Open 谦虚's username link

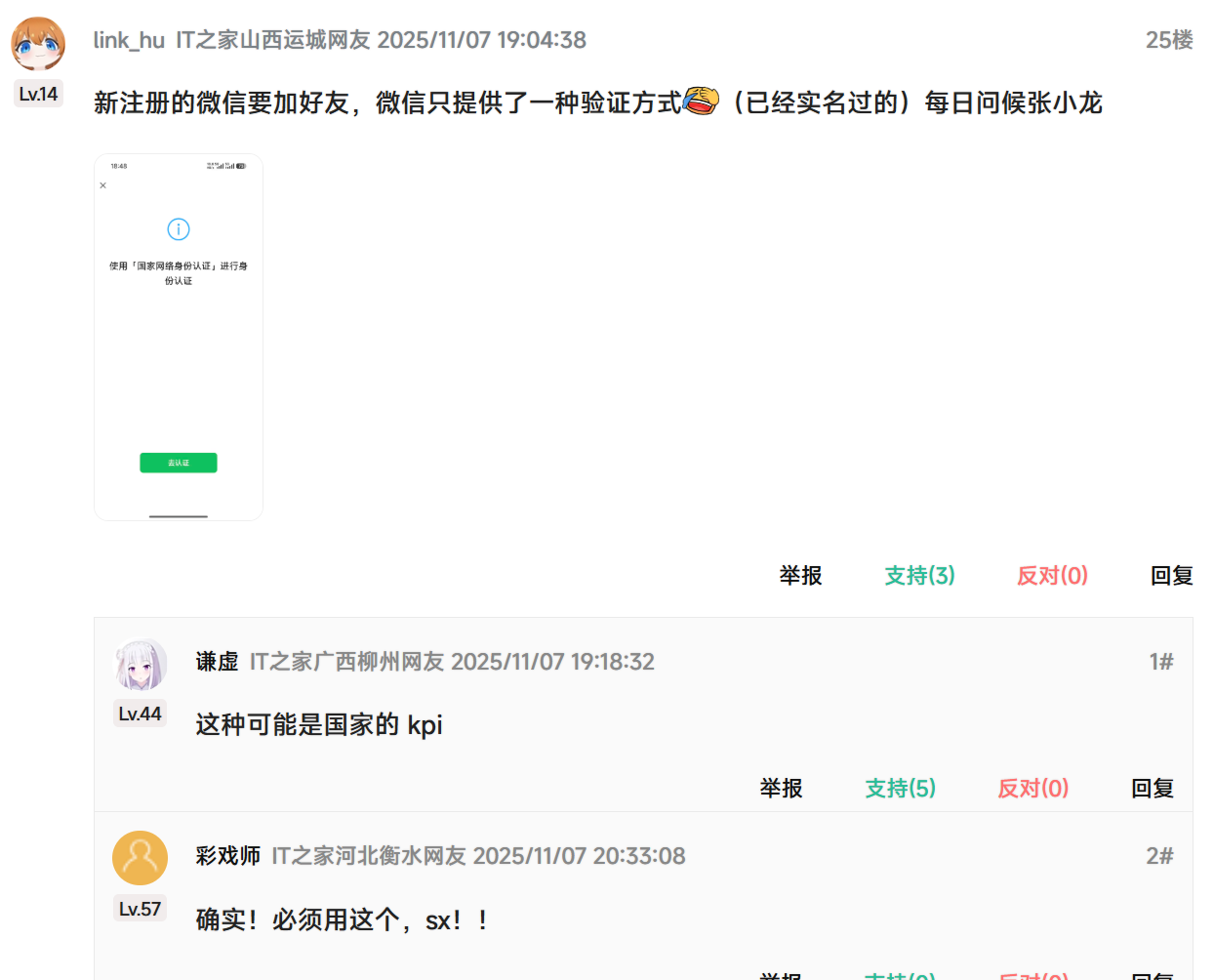(x=217, y=662)
